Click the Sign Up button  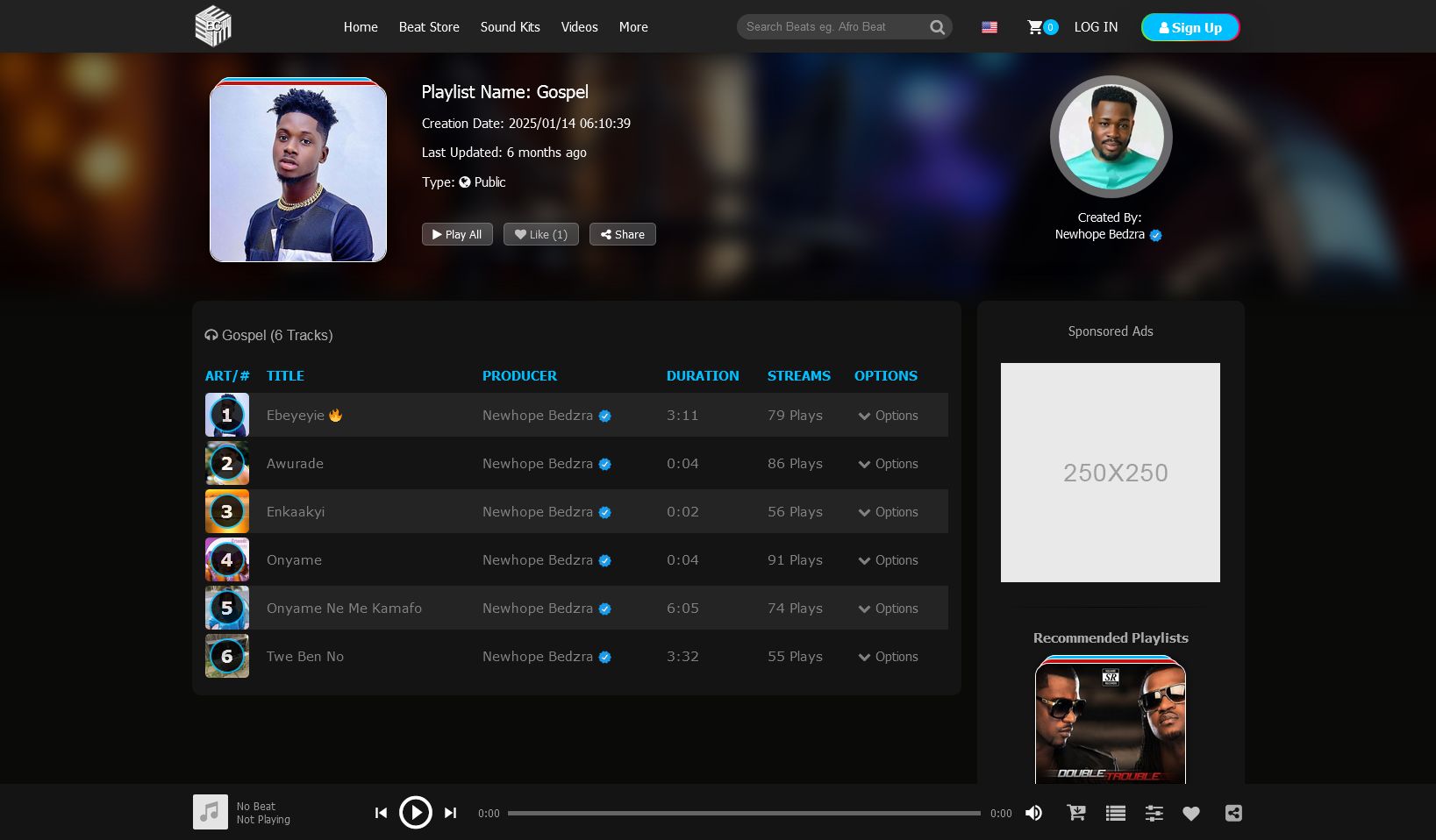[1190, 27]
